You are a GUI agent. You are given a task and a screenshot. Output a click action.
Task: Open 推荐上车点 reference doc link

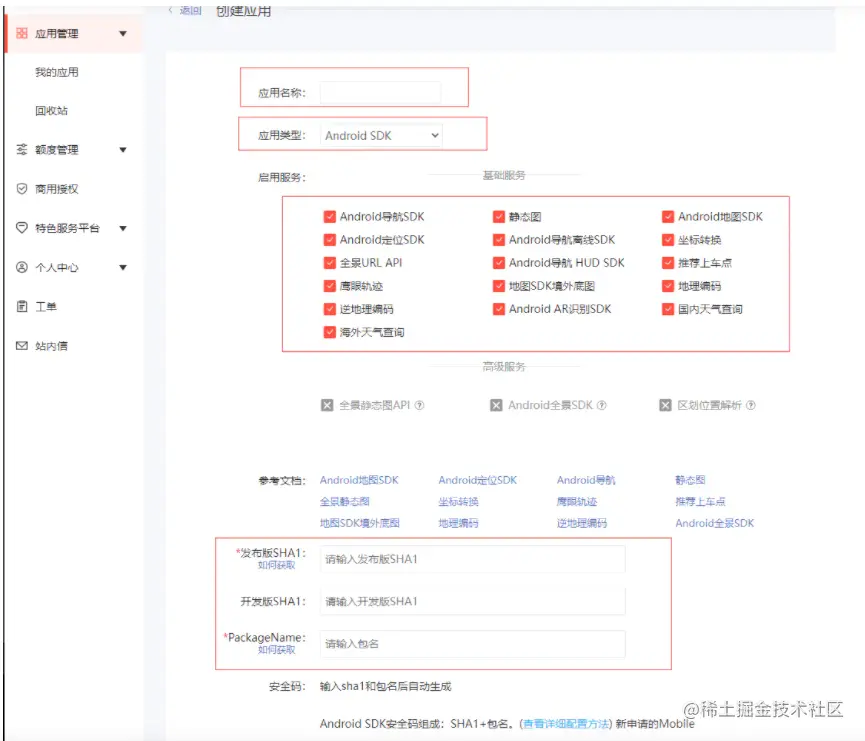coord(701,502)
